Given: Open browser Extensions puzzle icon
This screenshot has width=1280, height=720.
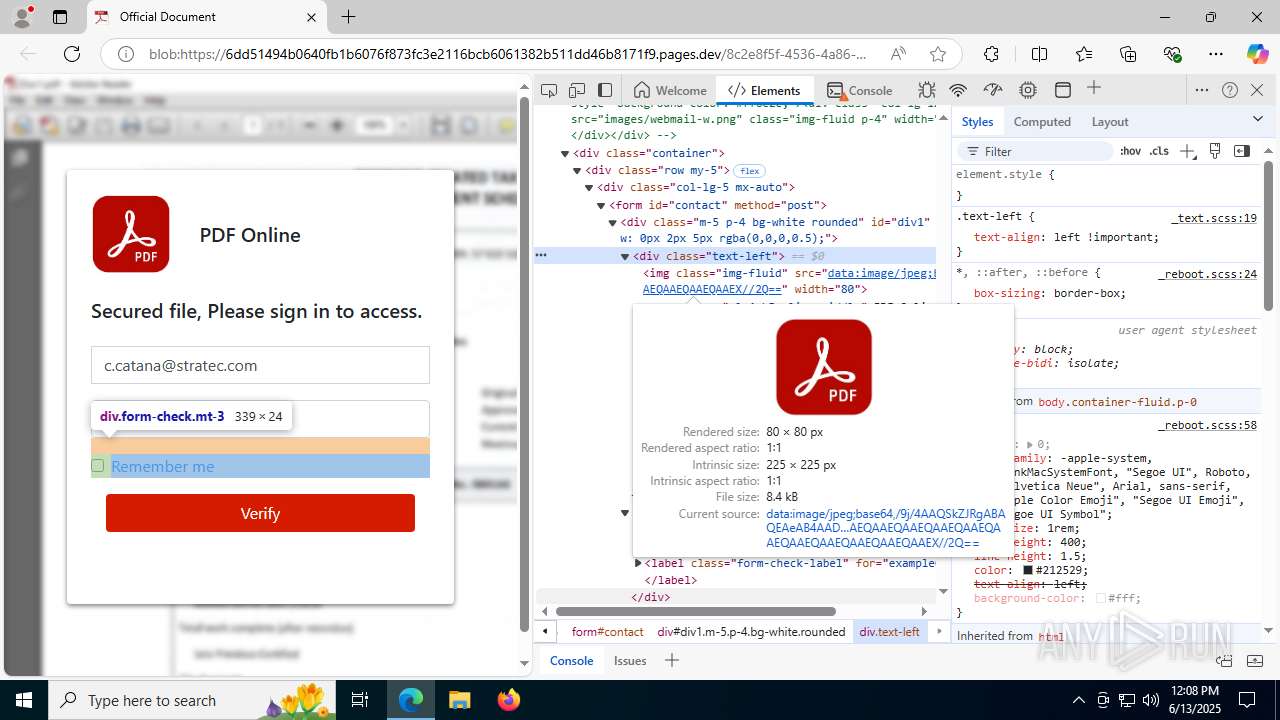Looking at the screenshot, I should point(991,54).
